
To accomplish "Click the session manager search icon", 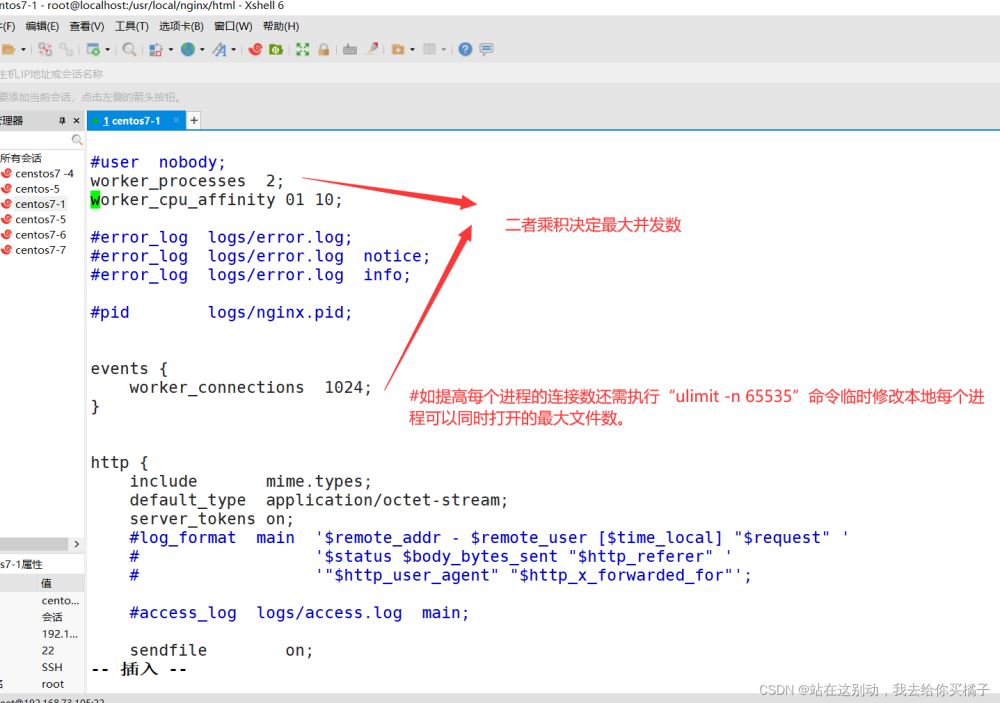I will click(x=77, y=139).
